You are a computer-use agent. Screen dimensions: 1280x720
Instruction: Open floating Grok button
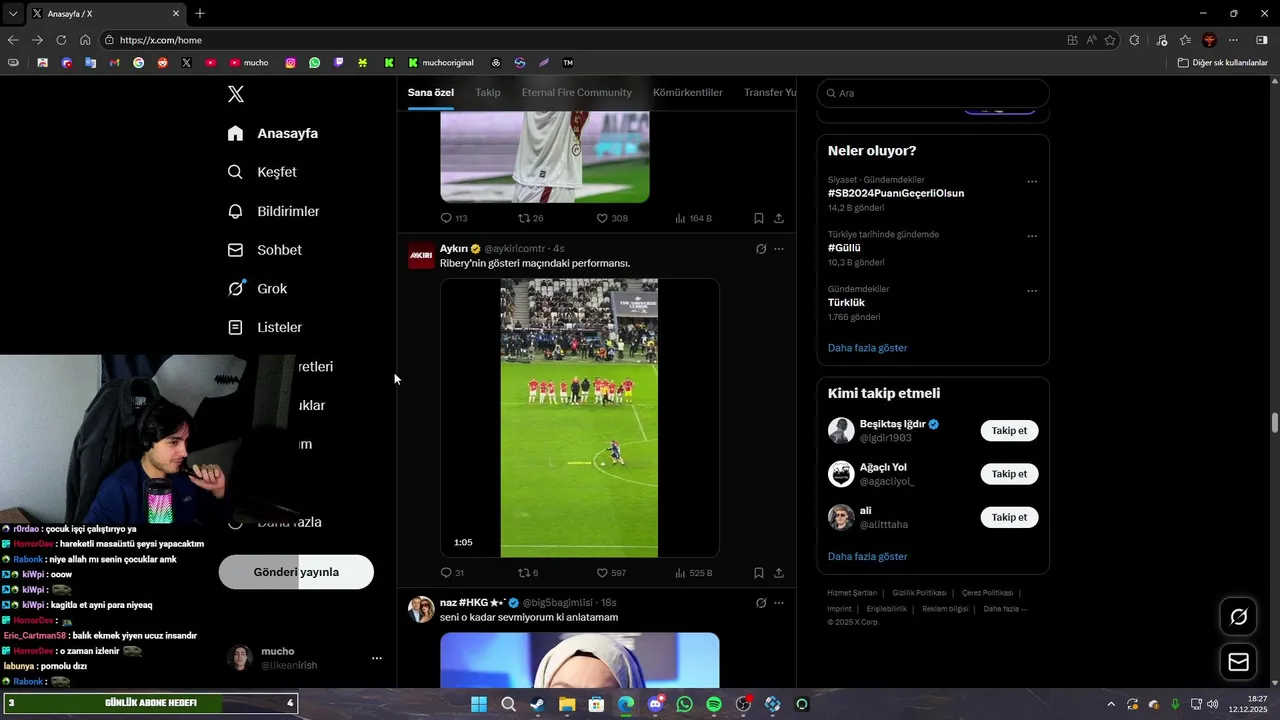pyautogui.click(x=1238, y=617)
